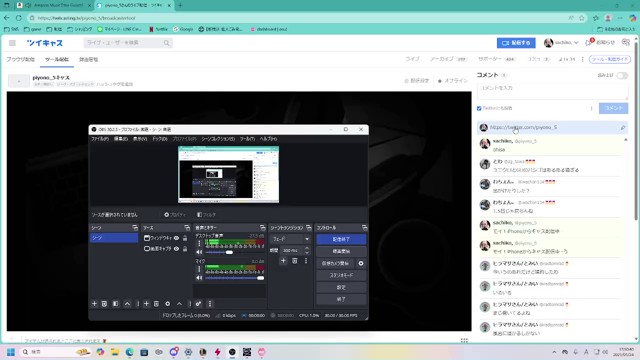
Task: Add a new scene with the plus icon
Action: [94, 304]
